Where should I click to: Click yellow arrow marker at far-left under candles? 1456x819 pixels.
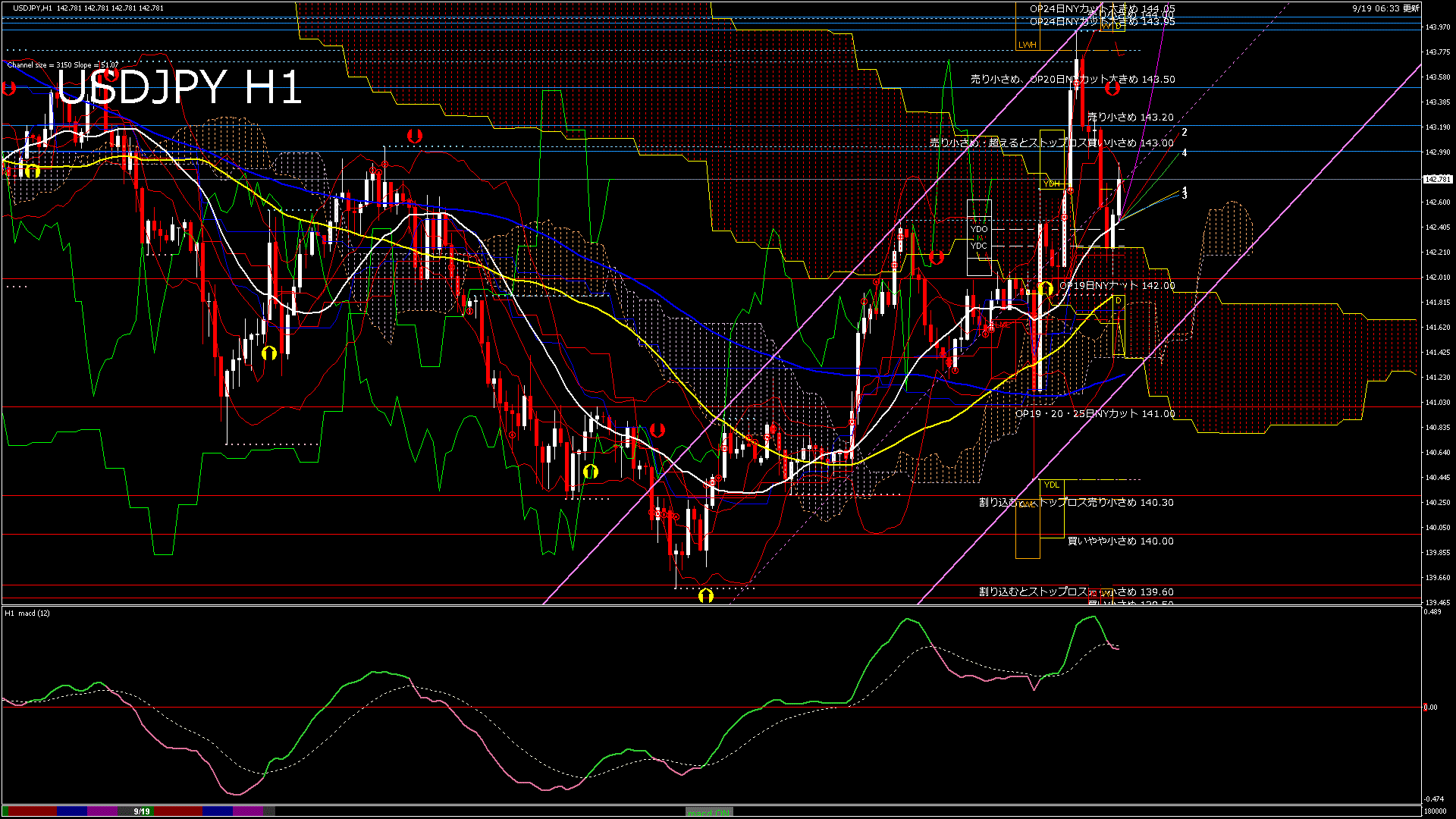32,171
